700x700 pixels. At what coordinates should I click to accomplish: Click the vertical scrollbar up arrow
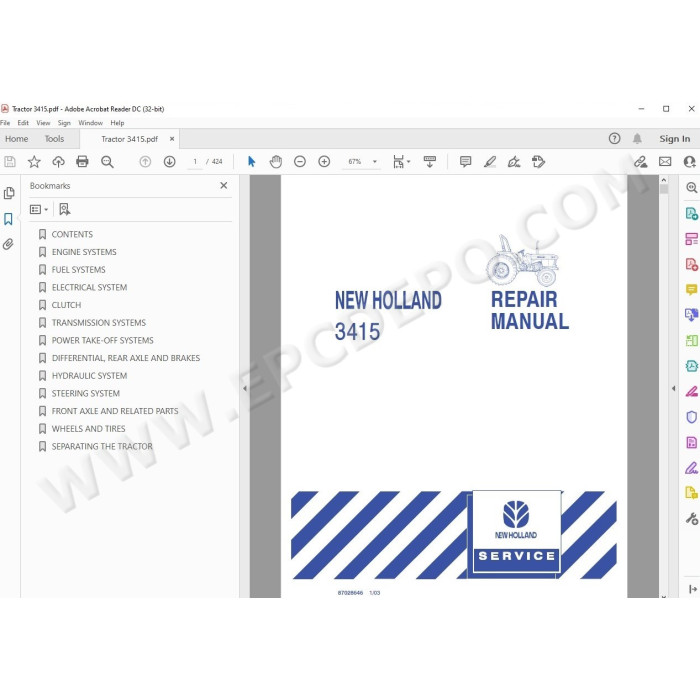pyautogui.click(x=664, y=179)
